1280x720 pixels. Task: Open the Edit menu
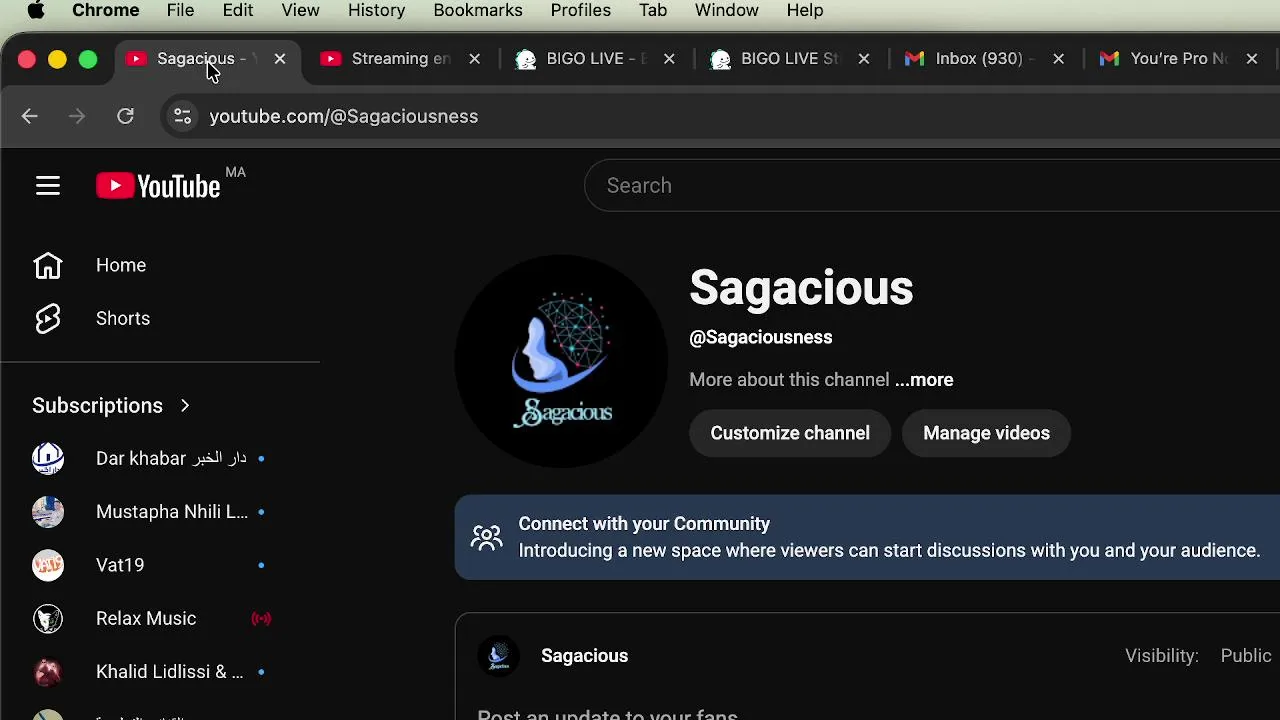click(238, 11)
